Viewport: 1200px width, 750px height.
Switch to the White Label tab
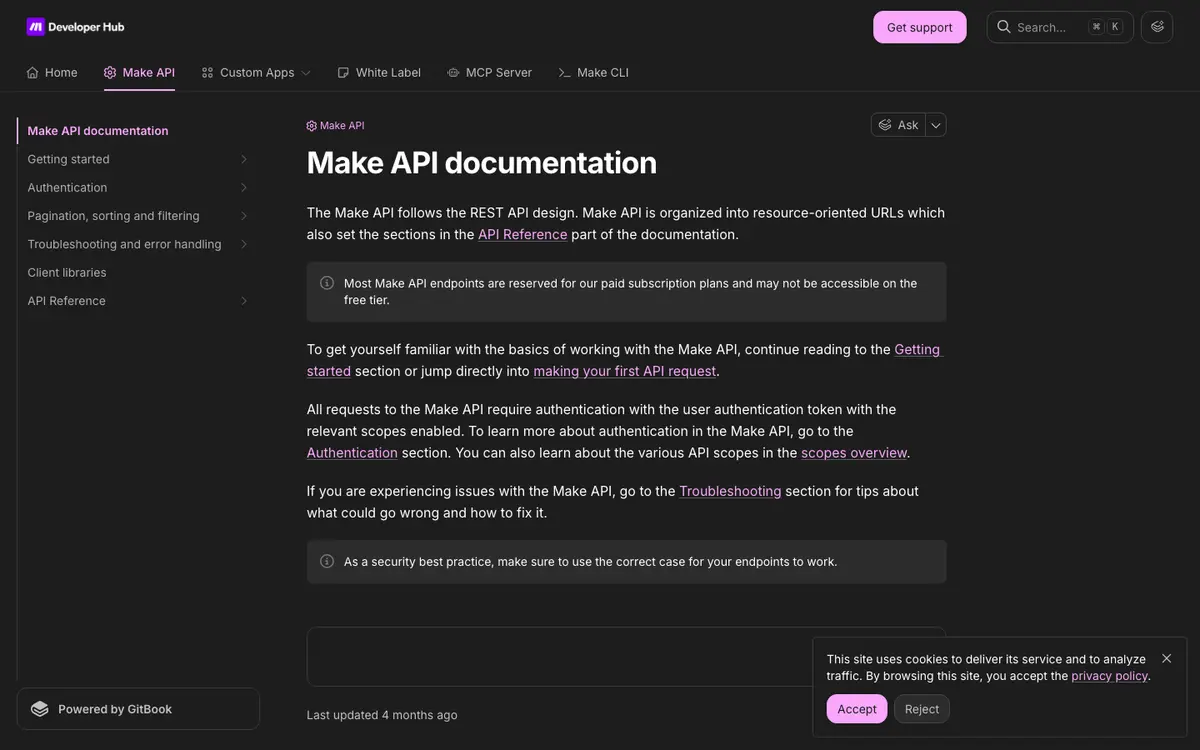click(x=379, y=73)
